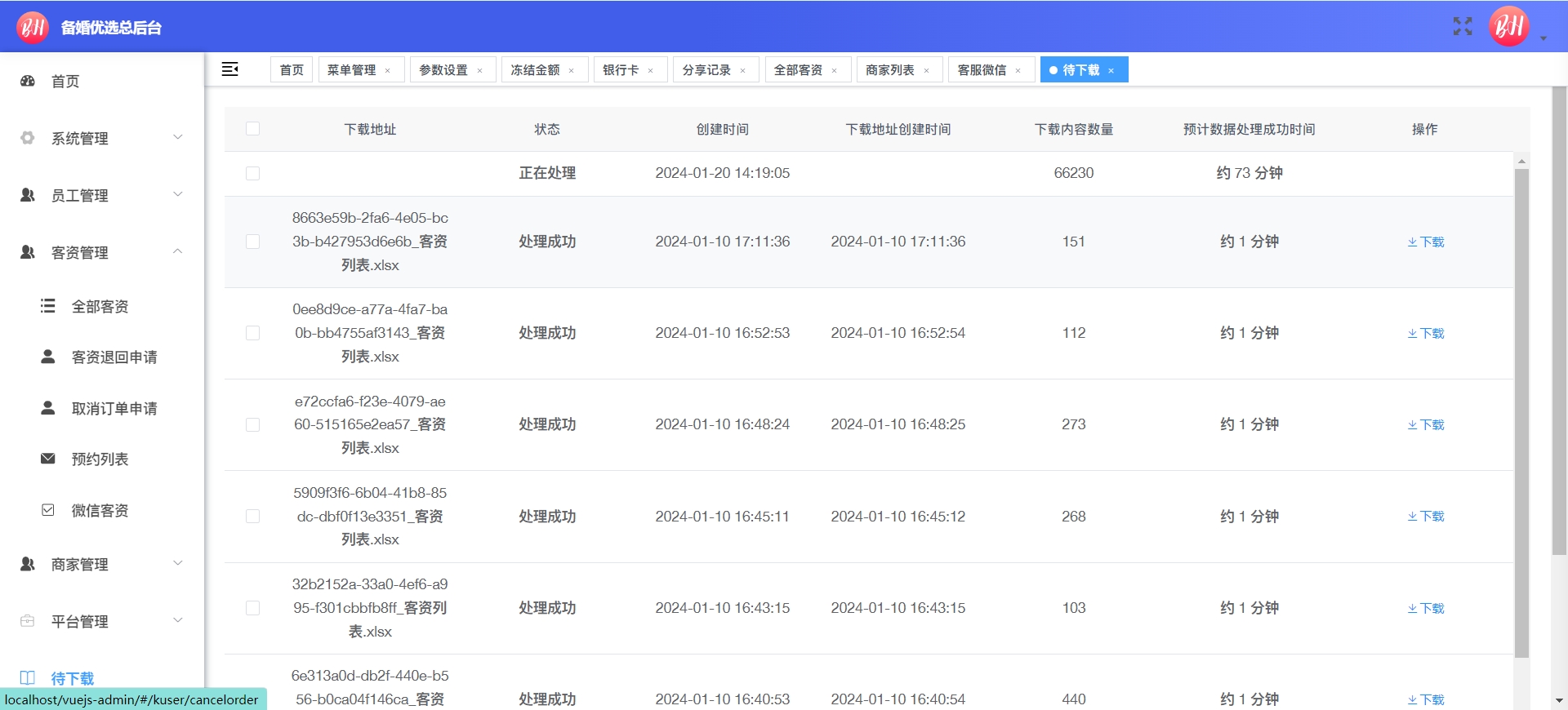Collapse sidebar with hamburger icon

(x=230, y=69)
